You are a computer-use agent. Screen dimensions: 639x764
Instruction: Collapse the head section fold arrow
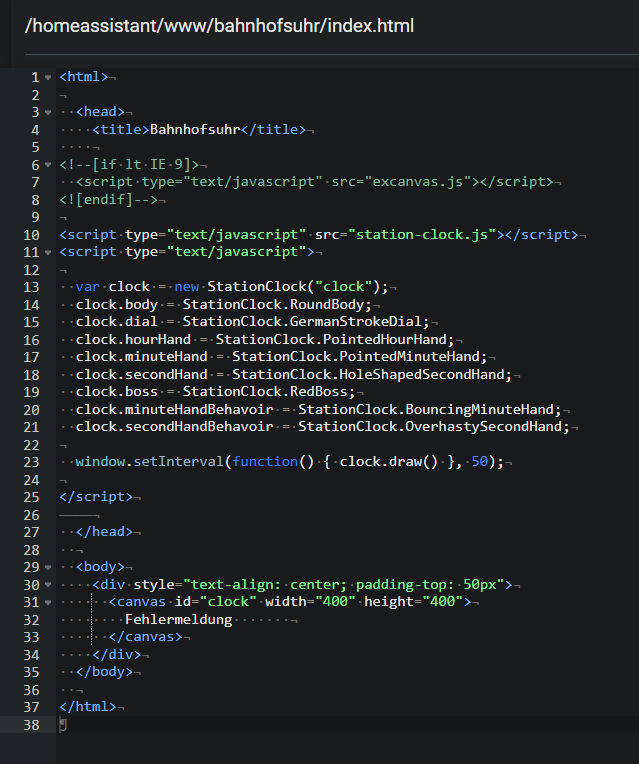click(48, 112)
